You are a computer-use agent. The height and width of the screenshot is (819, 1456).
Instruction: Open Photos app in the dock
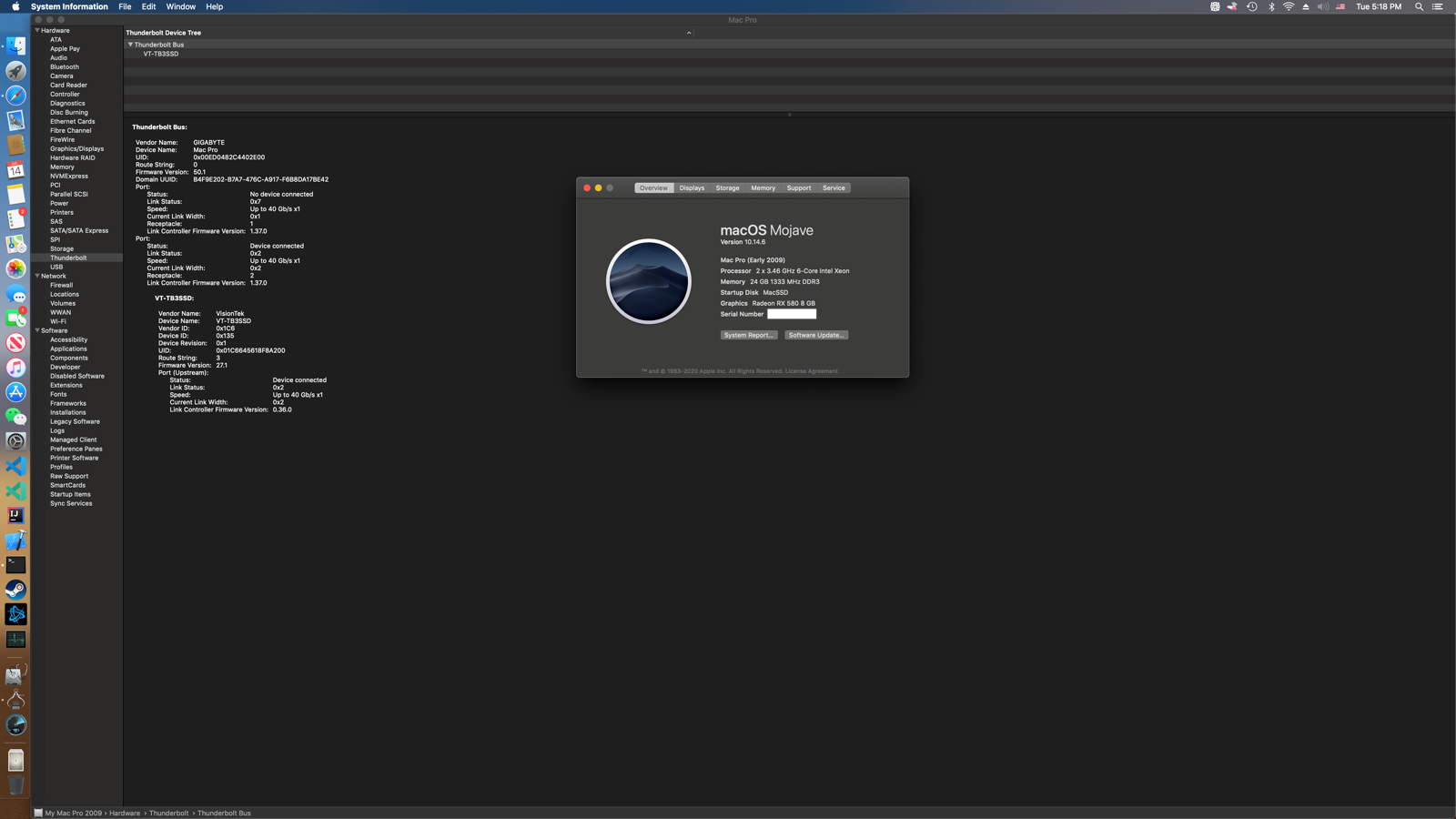(15, 268)
